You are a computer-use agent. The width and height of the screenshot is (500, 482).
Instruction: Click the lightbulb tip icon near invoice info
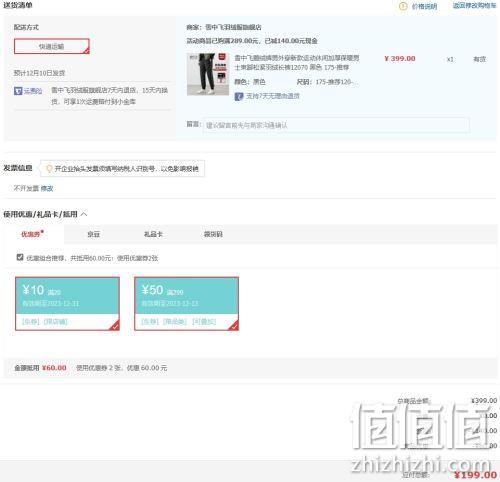pyautogui.click(x=49, y=169)
